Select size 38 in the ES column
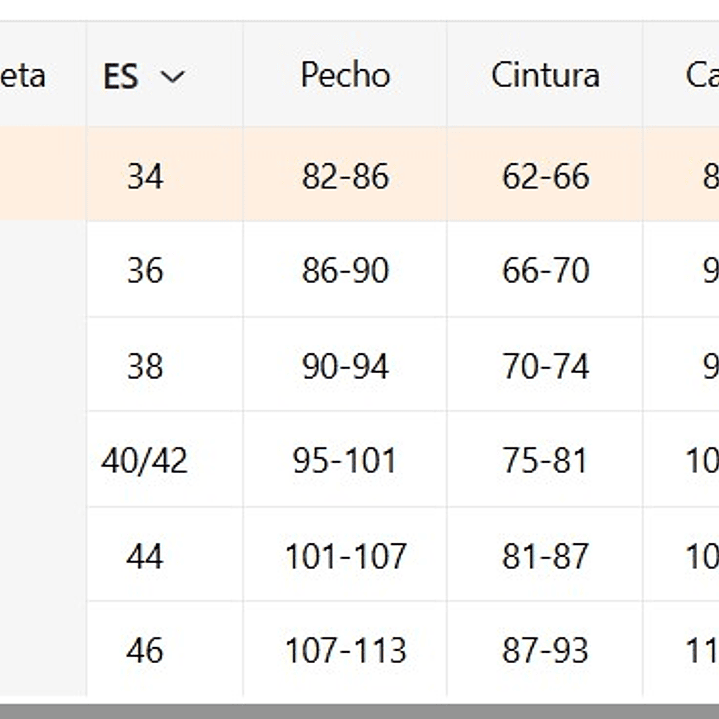Viewport: 719px width, 719px height. coord(145,366)
